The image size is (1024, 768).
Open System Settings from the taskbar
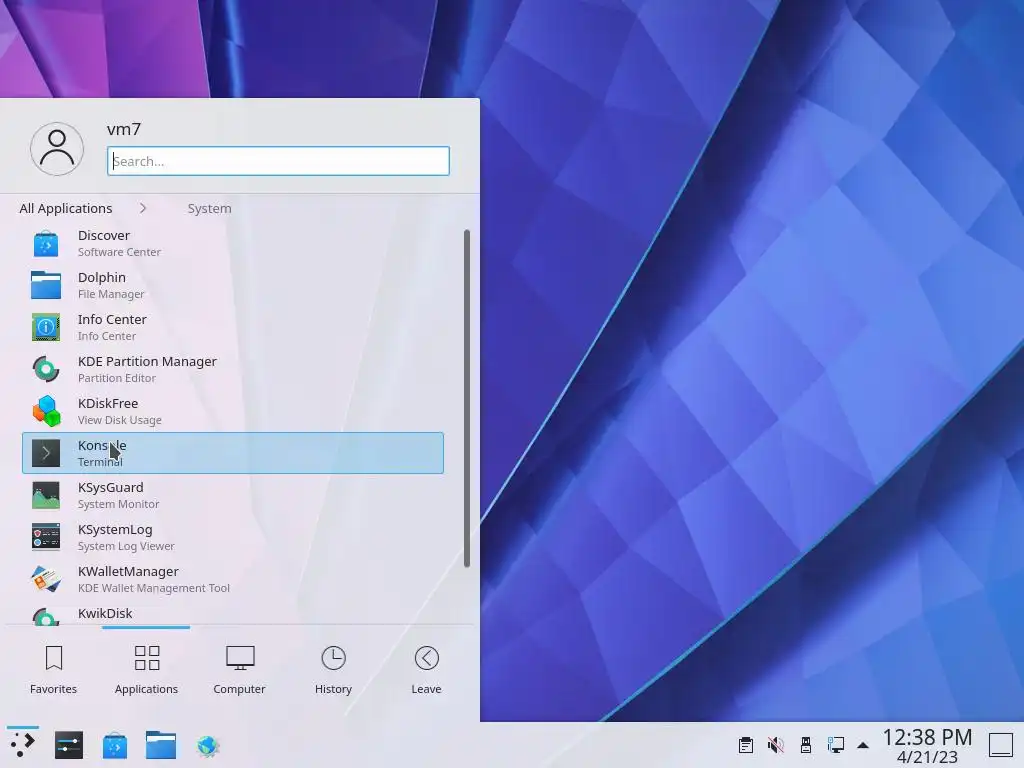pyautogui.click(x=69, y=745)
